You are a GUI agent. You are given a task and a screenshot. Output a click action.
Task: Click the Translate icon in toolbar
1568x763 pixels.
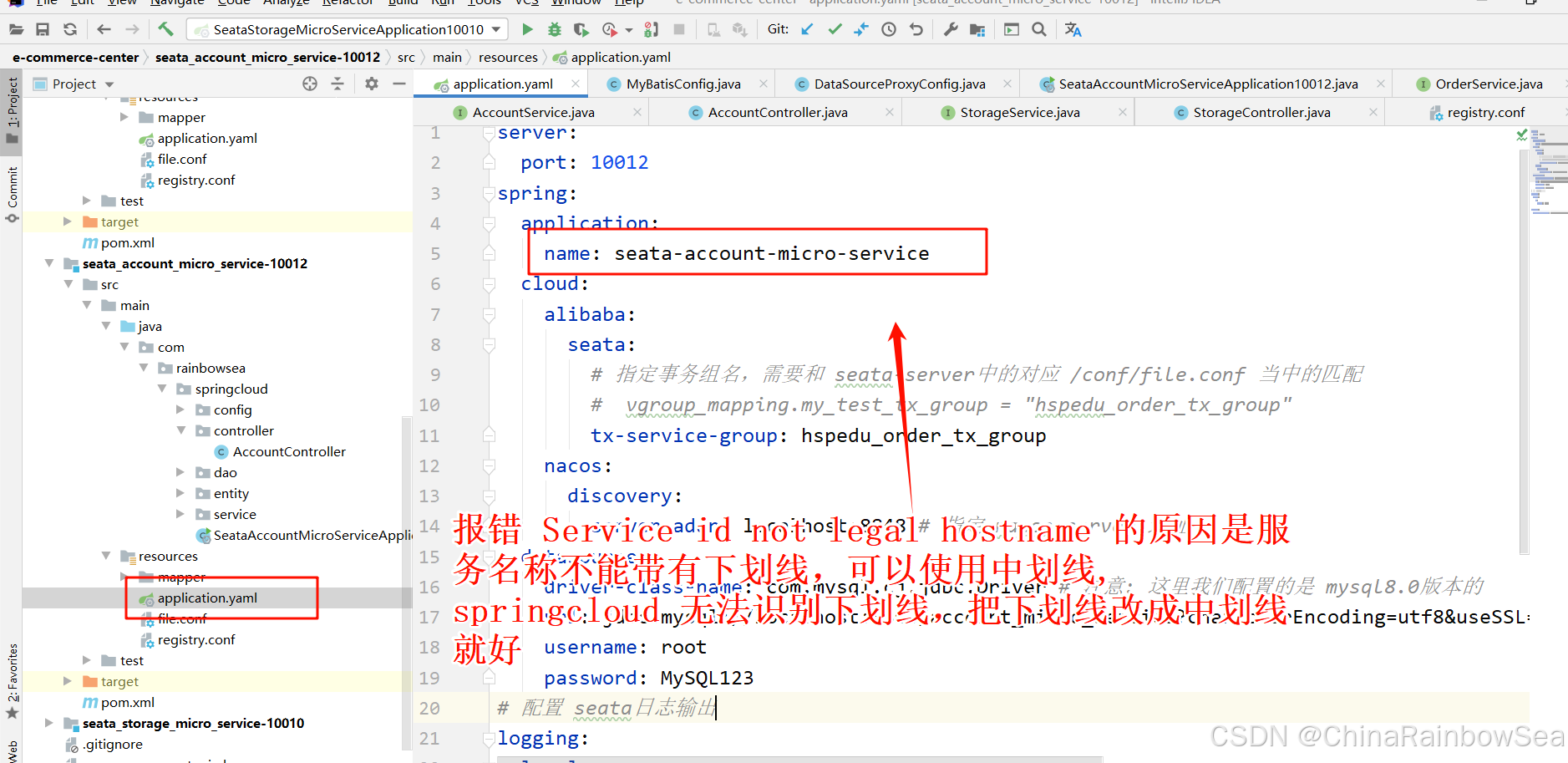coord(1073,29)
